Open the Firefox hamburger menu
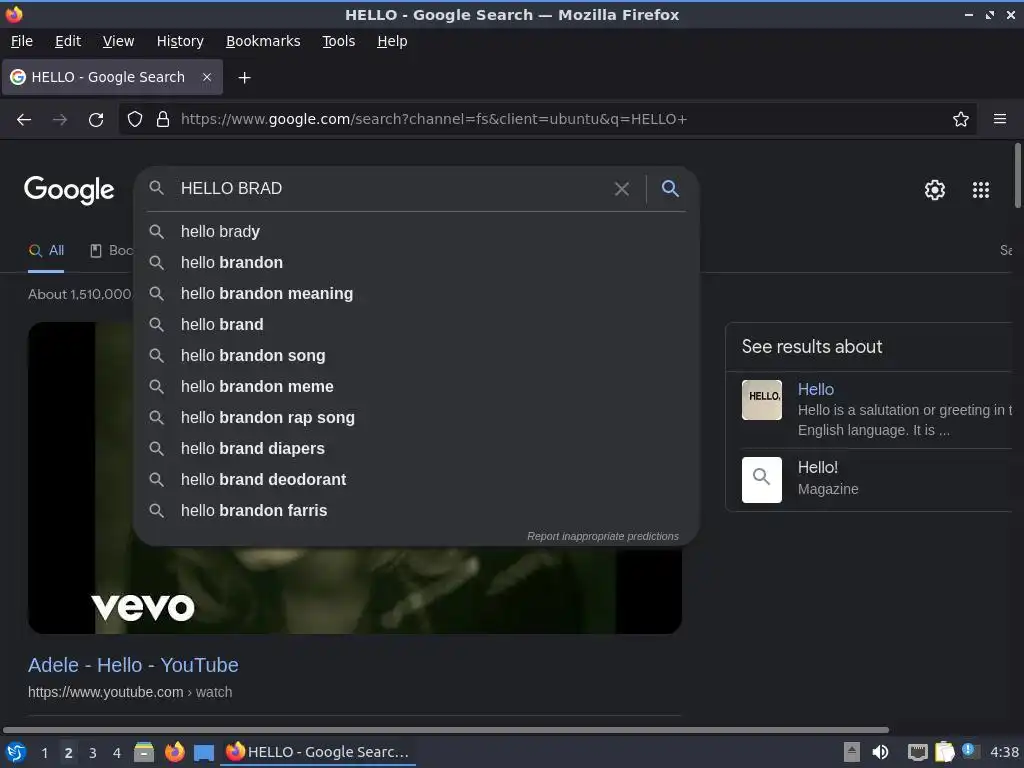Viewport: 1024px width, 768px height. pos(999,119)
